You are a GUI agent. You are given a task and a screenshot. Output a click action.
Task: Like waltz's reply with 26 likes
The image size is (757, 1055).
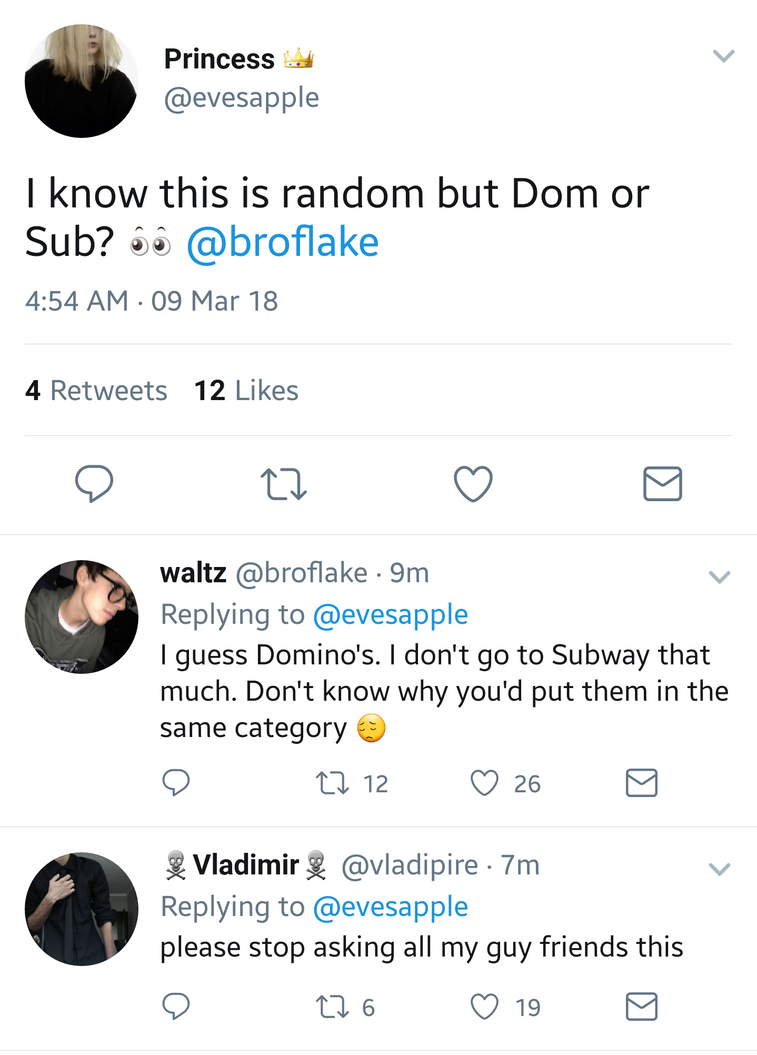coord(505,783)
